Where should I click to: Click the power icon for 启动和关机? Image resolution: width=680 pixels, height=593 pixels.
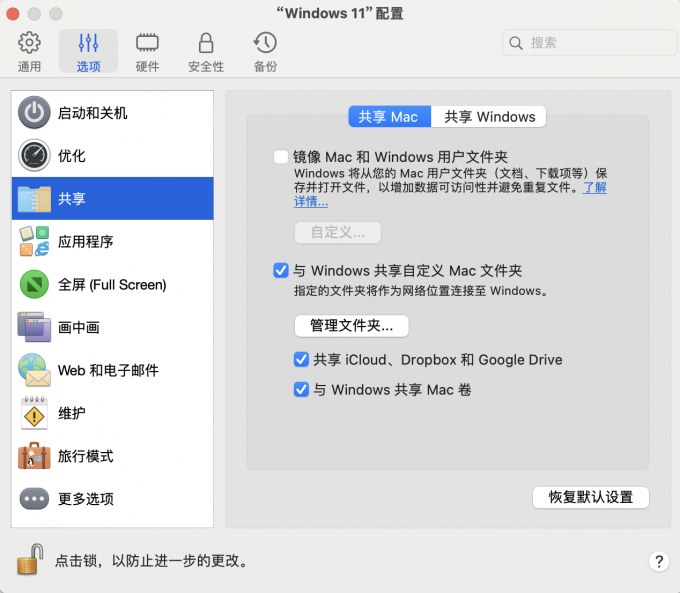[x=34, y=113]
